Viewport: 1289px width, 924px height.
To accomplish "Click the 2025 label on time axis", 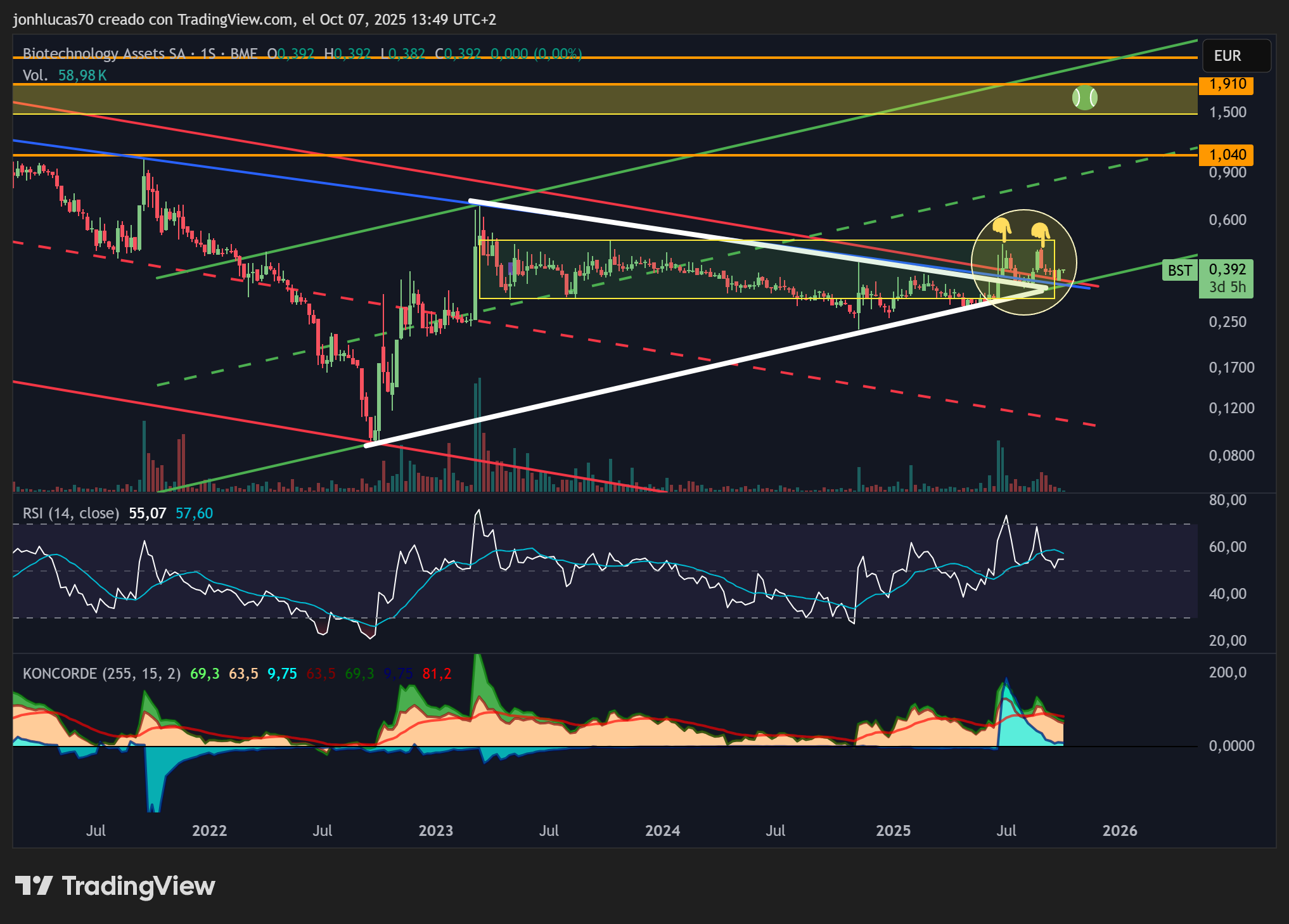I will [x=893, y=831].
